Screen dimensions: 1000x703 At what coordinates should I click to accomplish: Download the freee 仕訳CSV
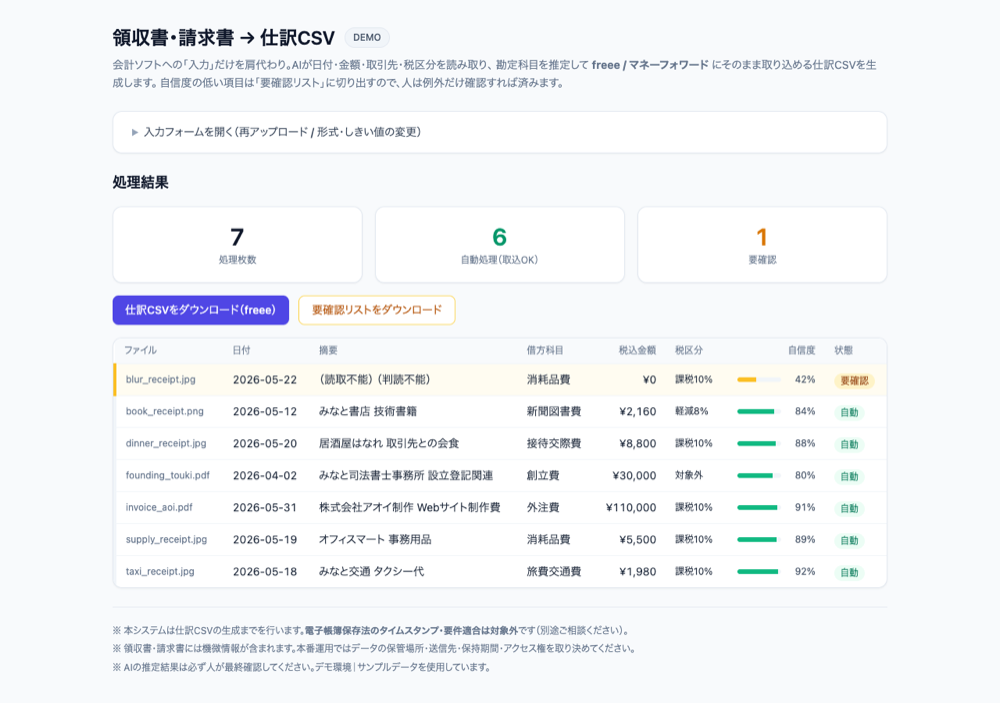click(200, 310)
